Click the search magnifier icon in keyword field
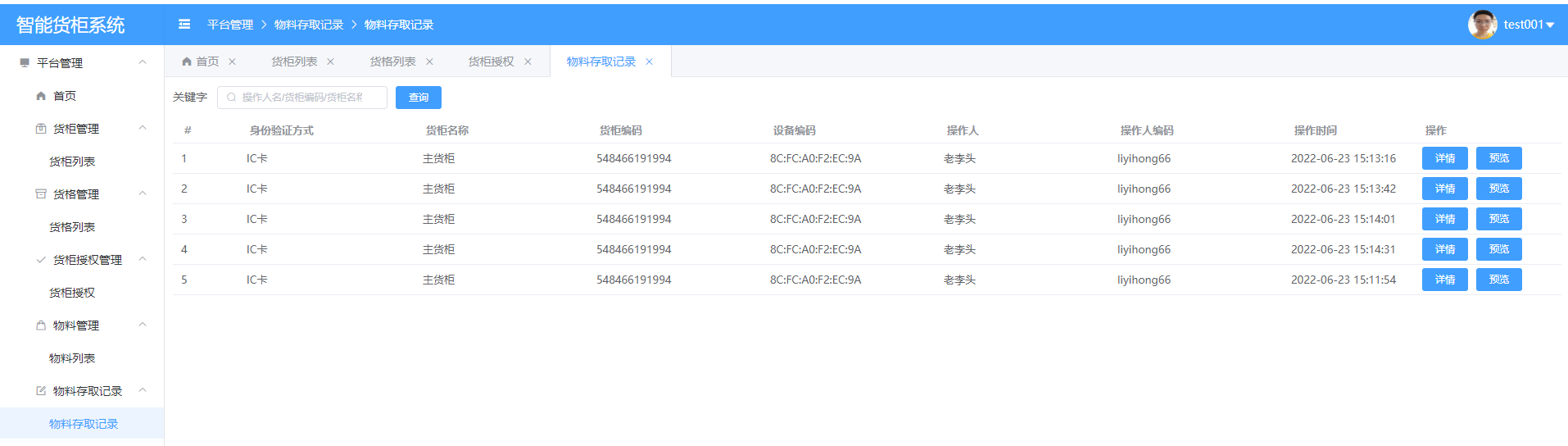 [232, 98]
